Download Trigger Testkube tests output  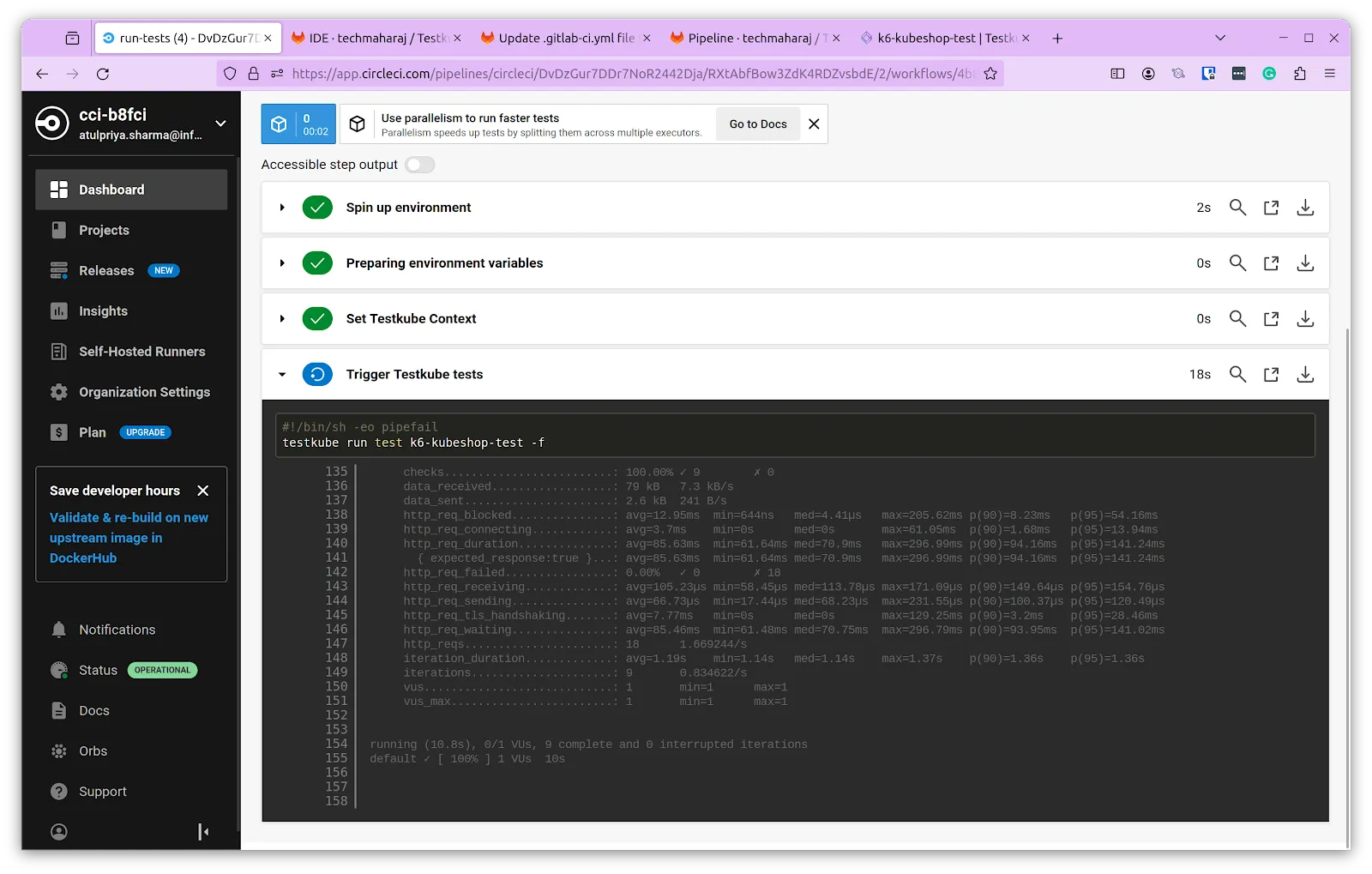pos(1305,375)
